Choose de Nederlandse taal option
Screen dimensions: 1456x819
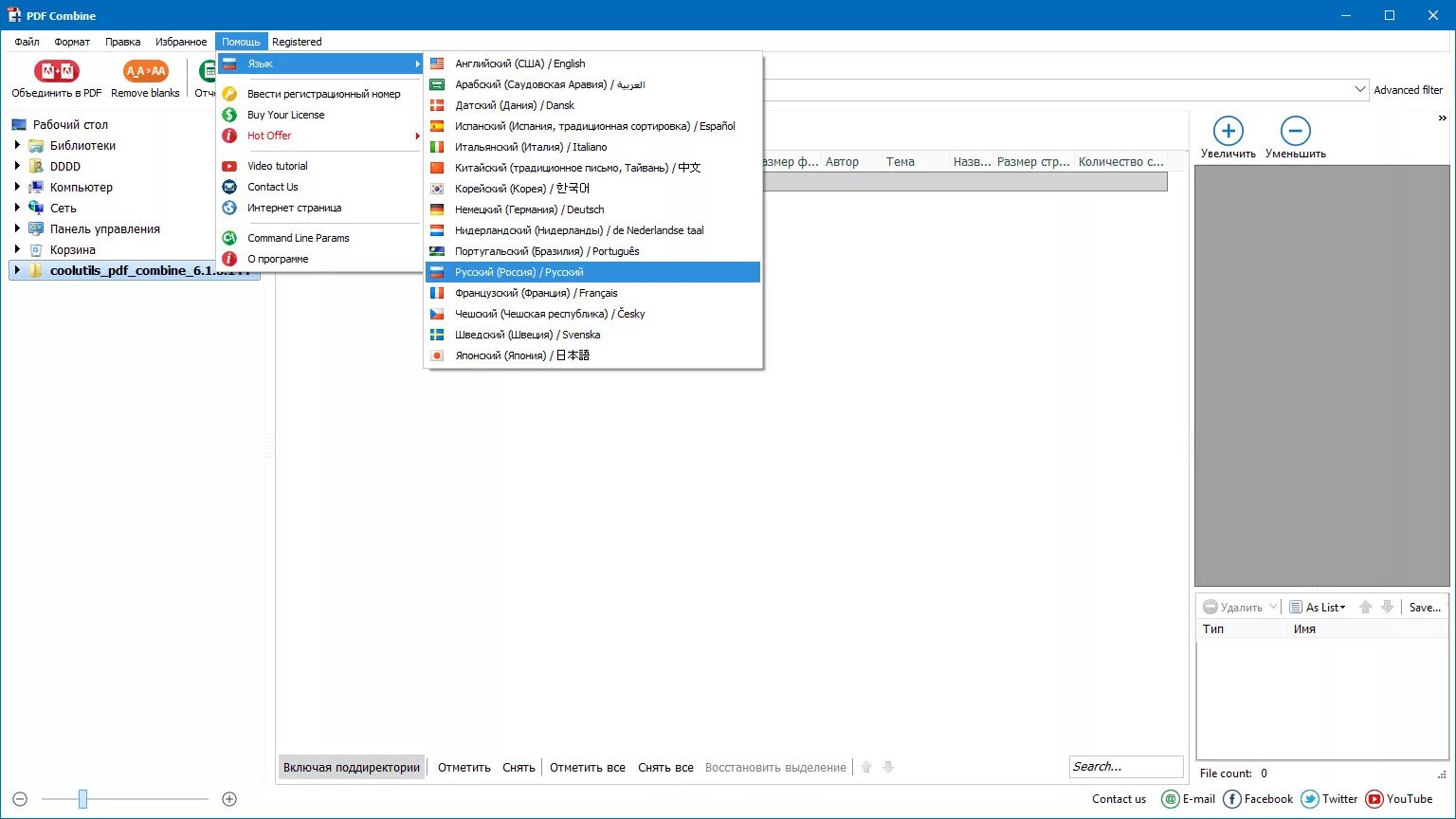(x=592, y=230)
